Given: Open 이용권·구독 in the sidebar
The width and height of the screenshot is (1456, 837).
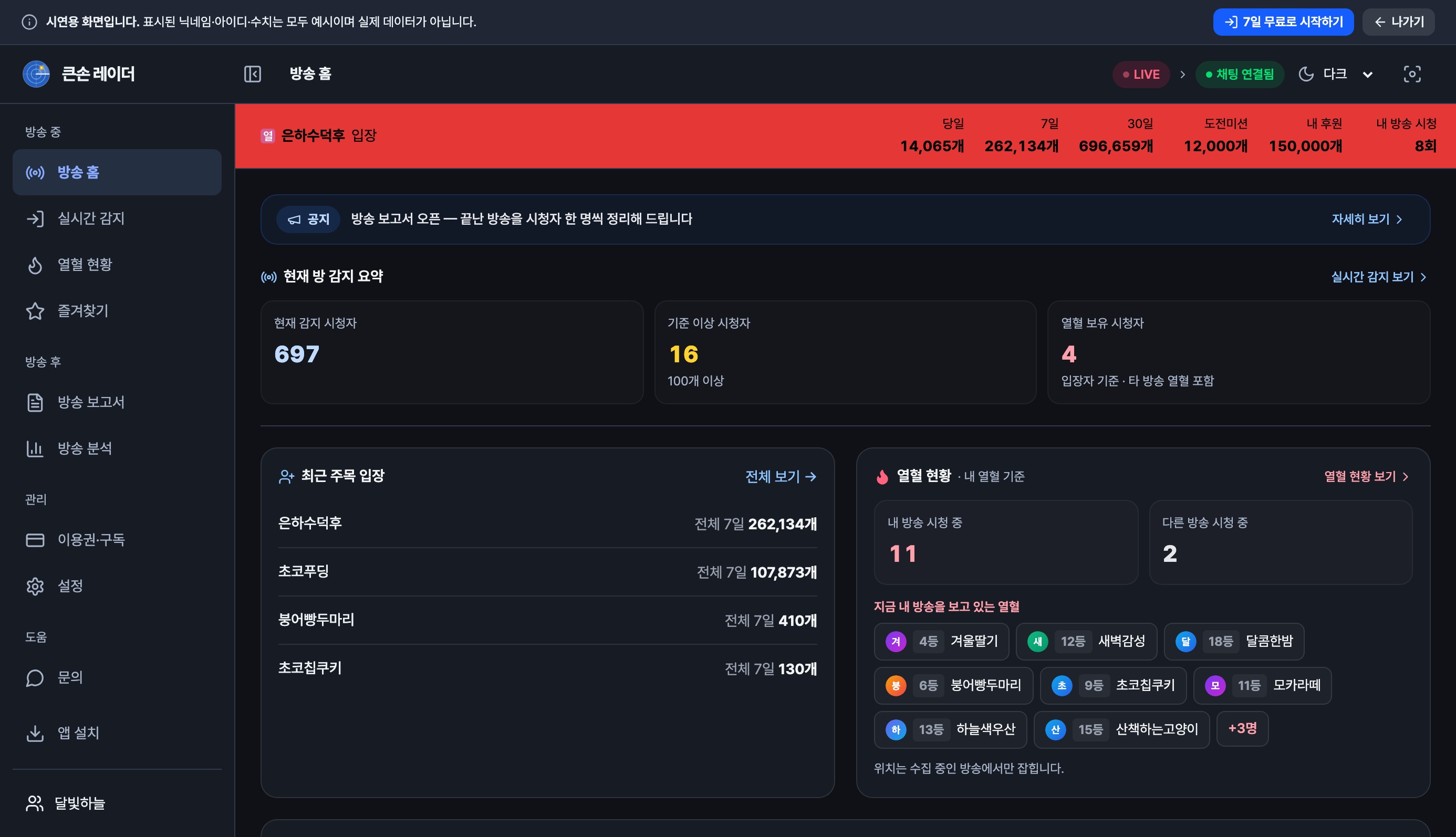Looking at the screenshot, I should tap(117, 540).
